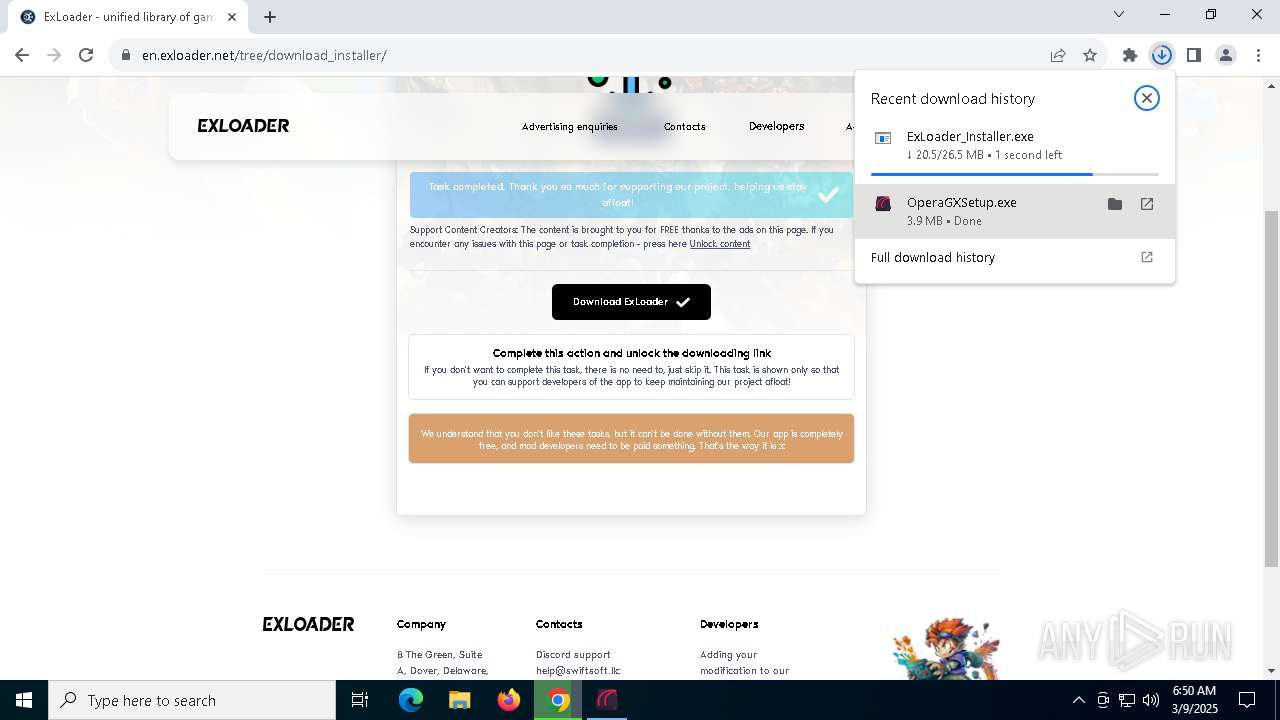Click the Unlock content link
1280x720 pixels.
point(719,244)
